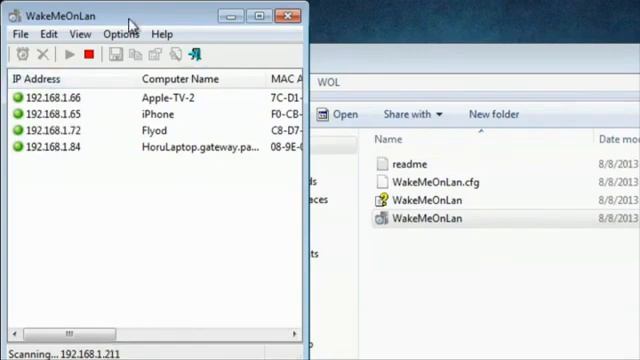Sort by the Name column in Explorer
Image resolution: width=640 pixels, height=360 pixels.
pyautogui.click(x=388, y=140)
